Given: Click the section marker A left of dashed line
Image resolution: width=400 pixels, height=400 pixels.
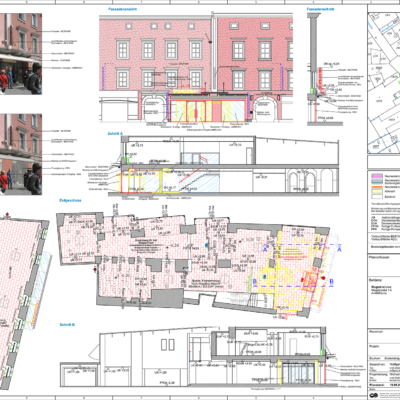Looking at the screenshot, I should [266, 249].
